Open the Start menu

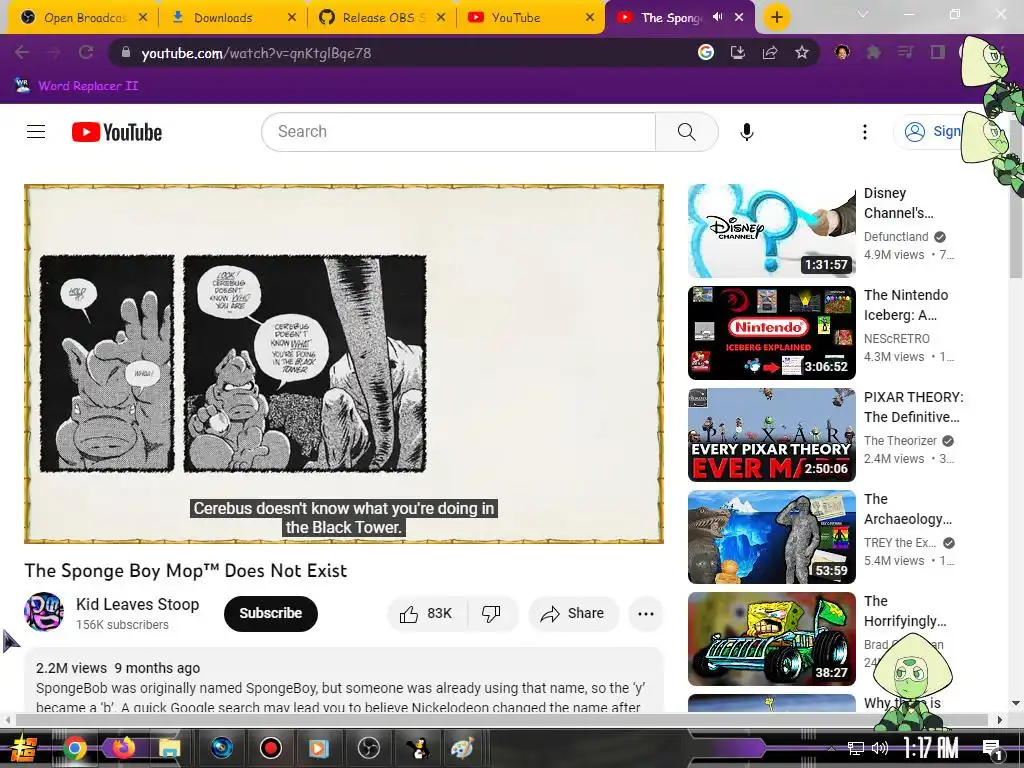24,748
